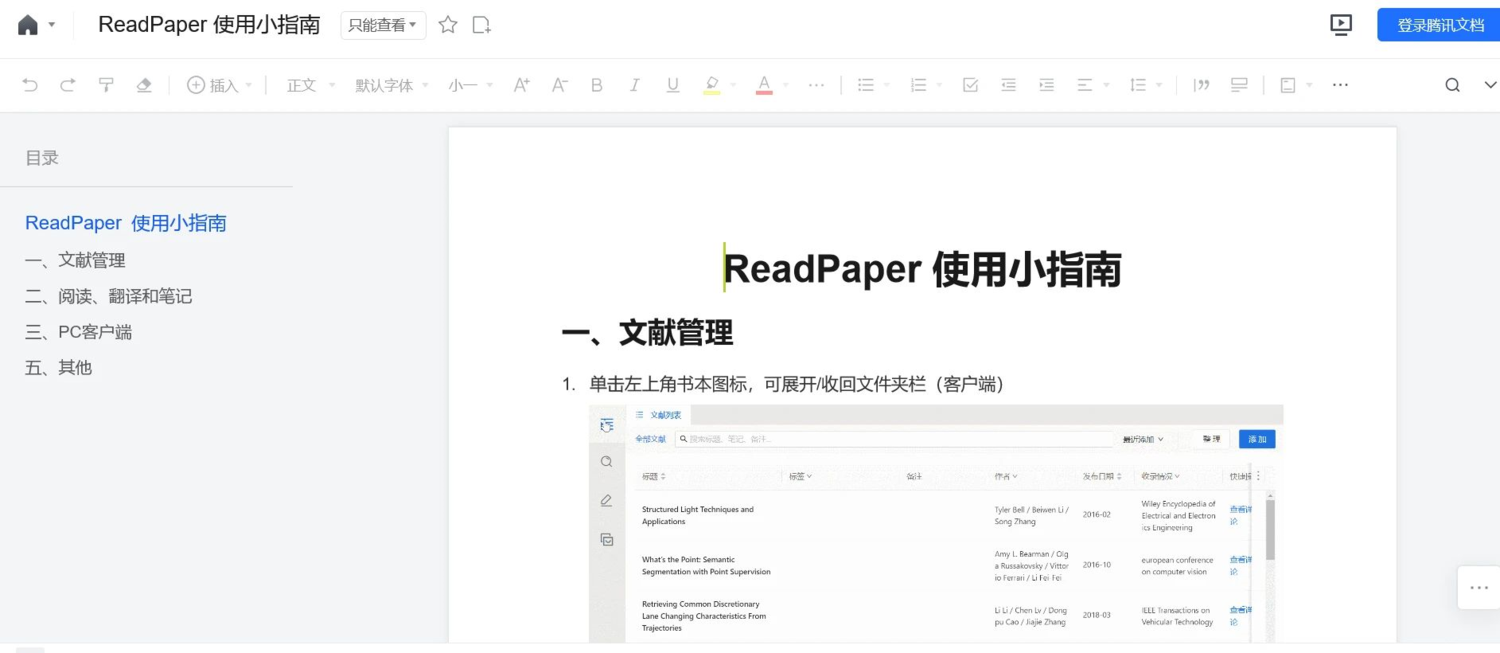Image resolution: width=1500 pixels, height=653 pixels.
Task: Open the line spacing dropdown arrow
Action: point(1160,85)
